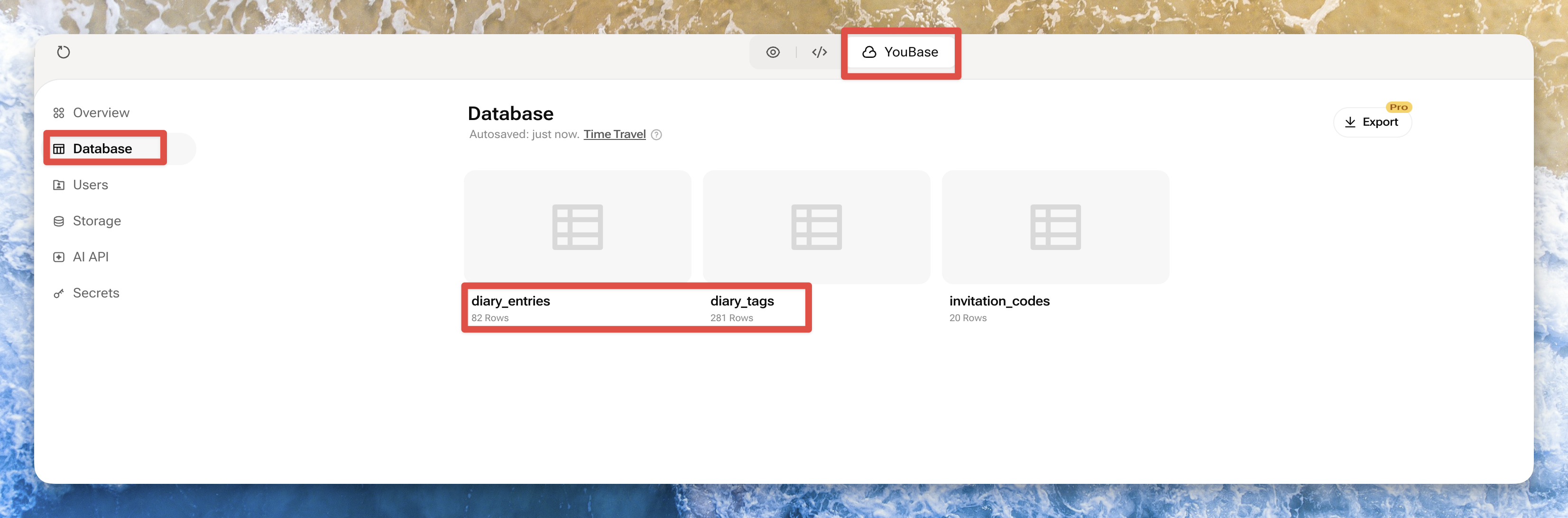Open the diary_tags table thumbnail
The width and height of the screenshot is (1568, 518).
[816, 227]
